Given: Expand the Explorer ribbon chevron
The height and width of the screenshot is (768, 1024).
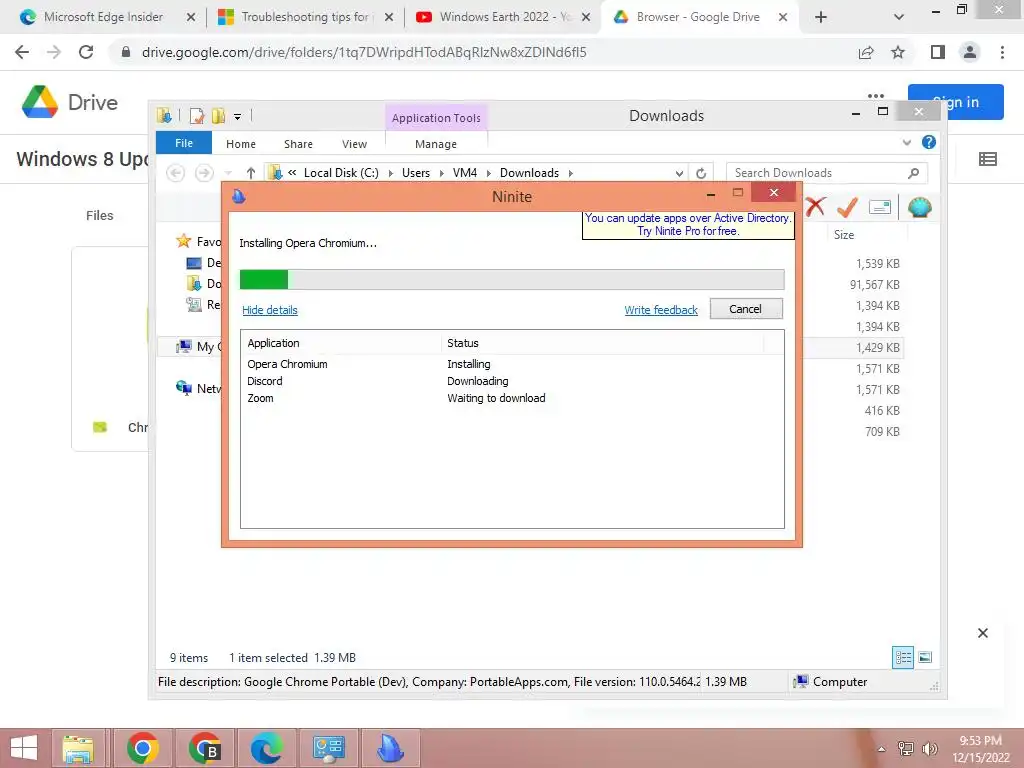Looking at the screenshot, I should (x=906, y=142).
